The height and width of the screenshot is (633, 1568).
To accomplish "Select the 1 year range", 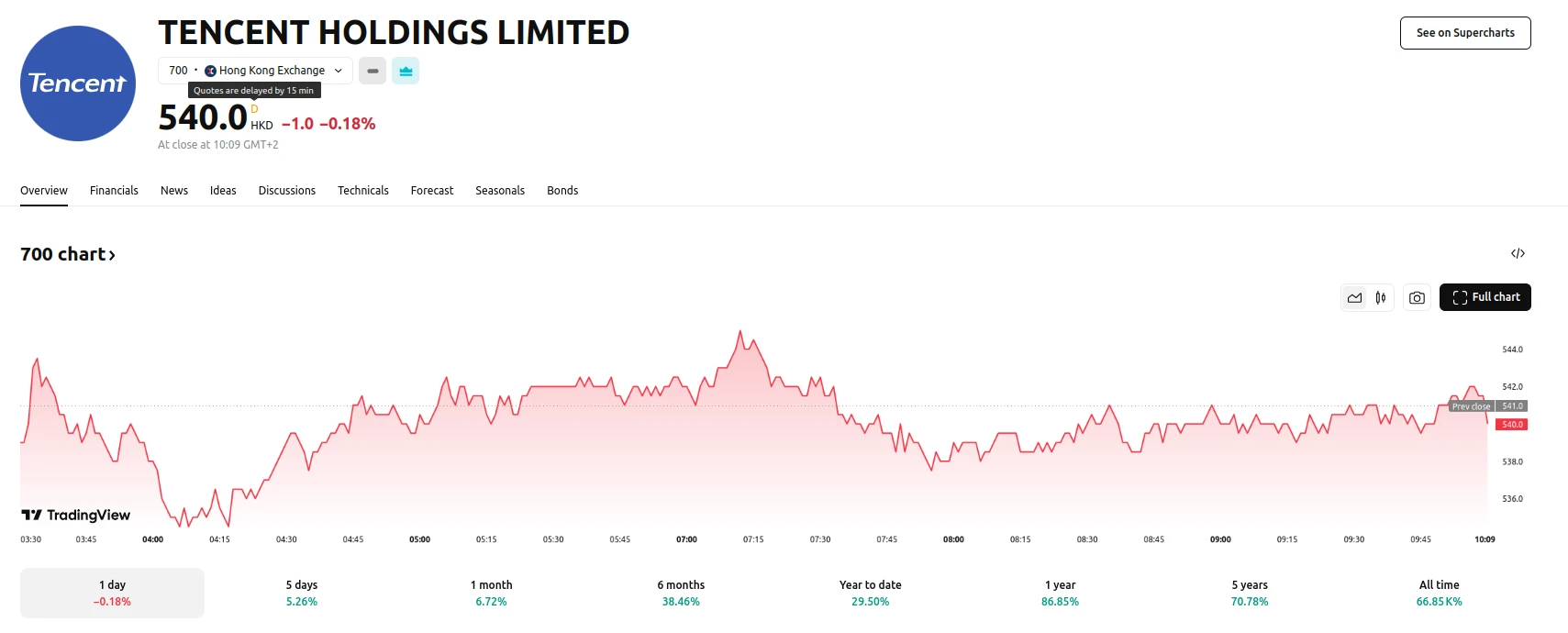I will (x=1060, y=593).
